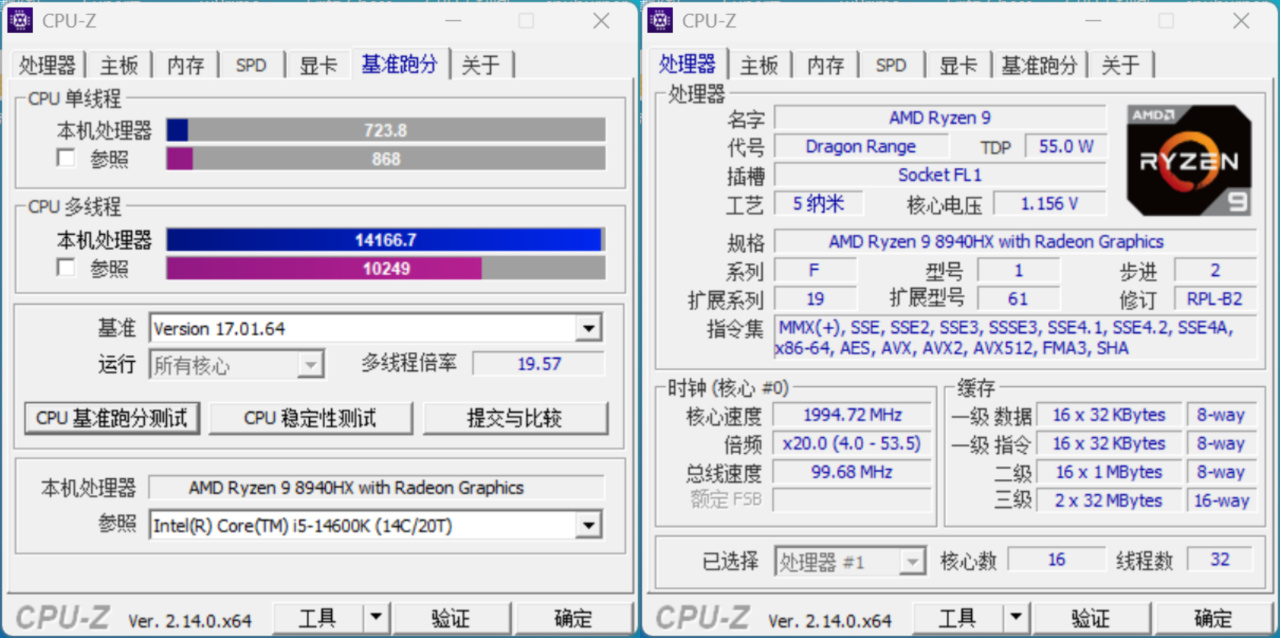
Task: Open 基准跑分 tab in right window
Action: pyautogui.click(x=1040, y=65)
